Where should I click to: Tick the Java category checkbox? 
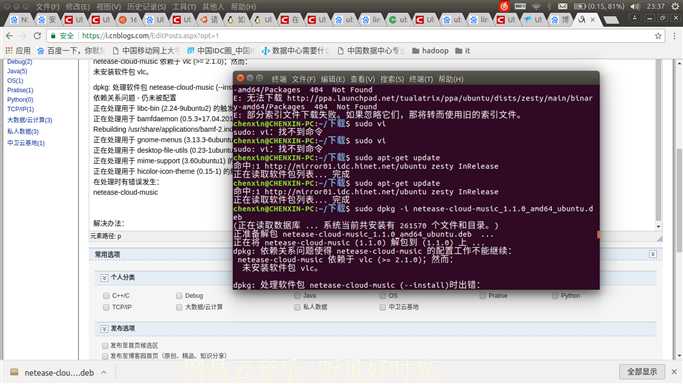pyautogui.click(x=297, y=296)
